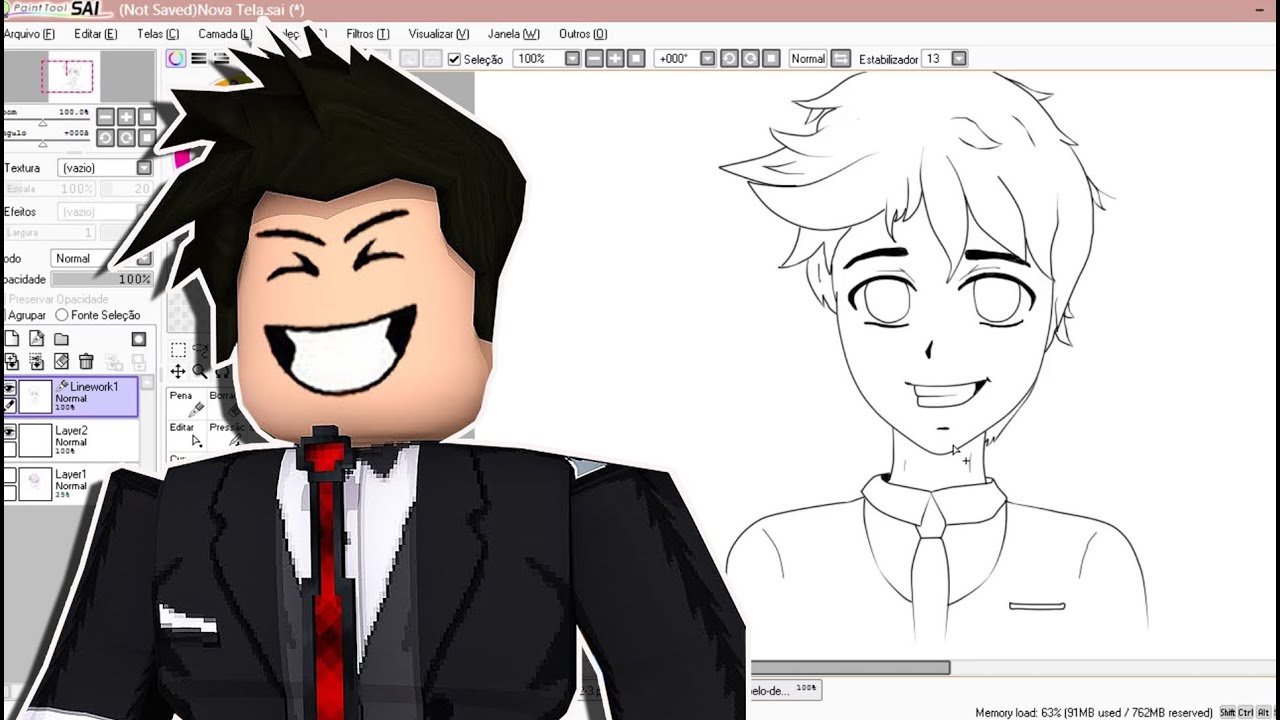Open the Outros menu

pos(583,34)
